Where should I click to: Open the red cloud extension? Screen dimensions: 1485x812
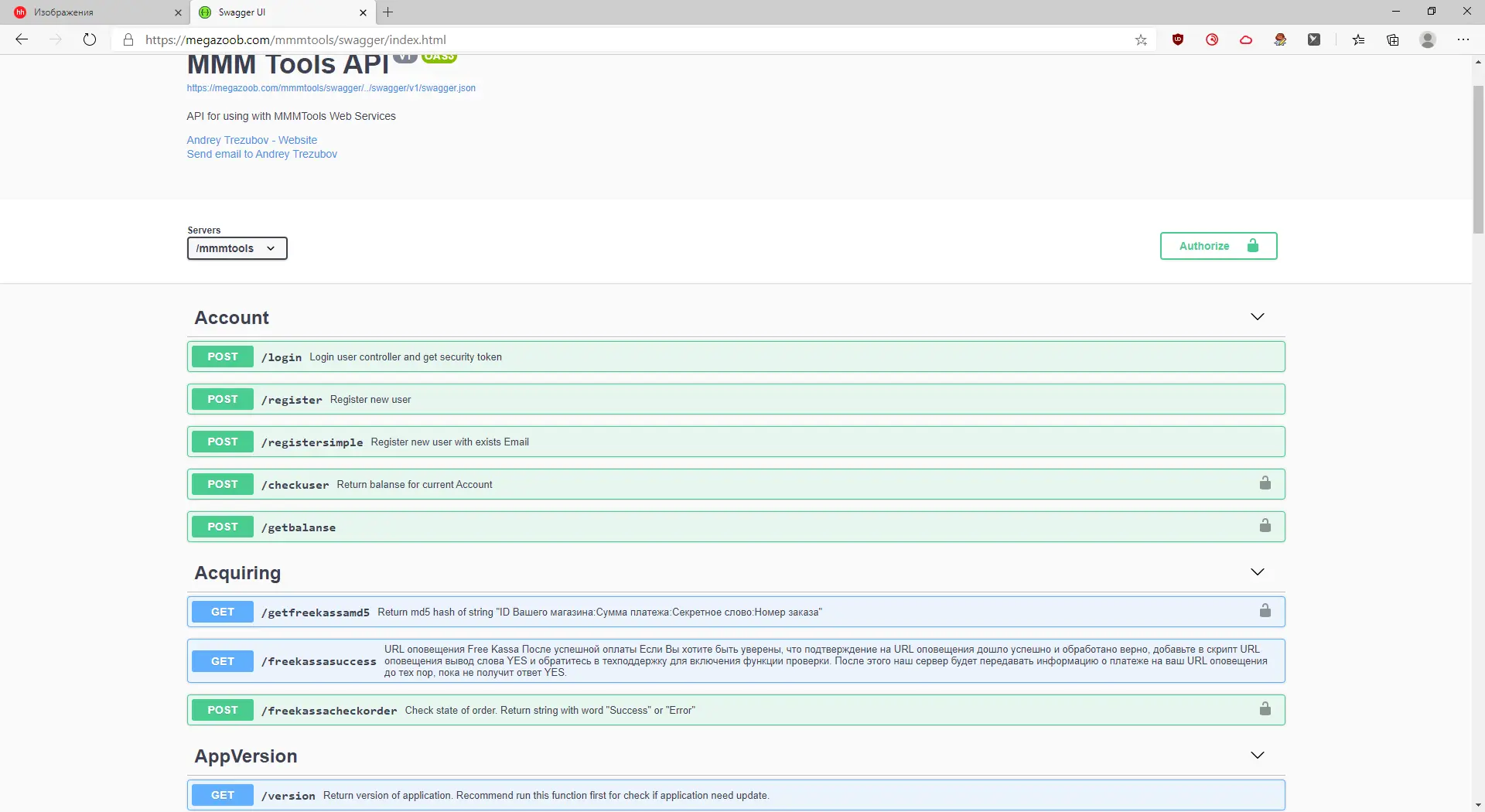(1246, 39)
